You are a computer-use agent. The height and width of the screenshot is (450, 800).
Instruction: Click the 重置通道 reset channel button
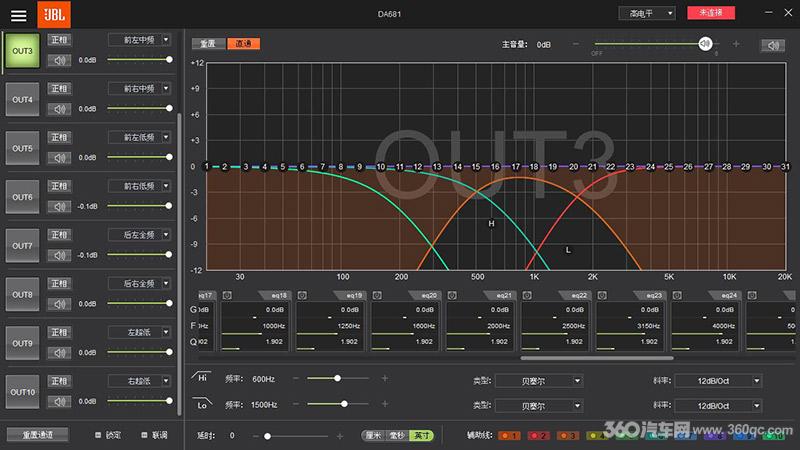[37, 435]
